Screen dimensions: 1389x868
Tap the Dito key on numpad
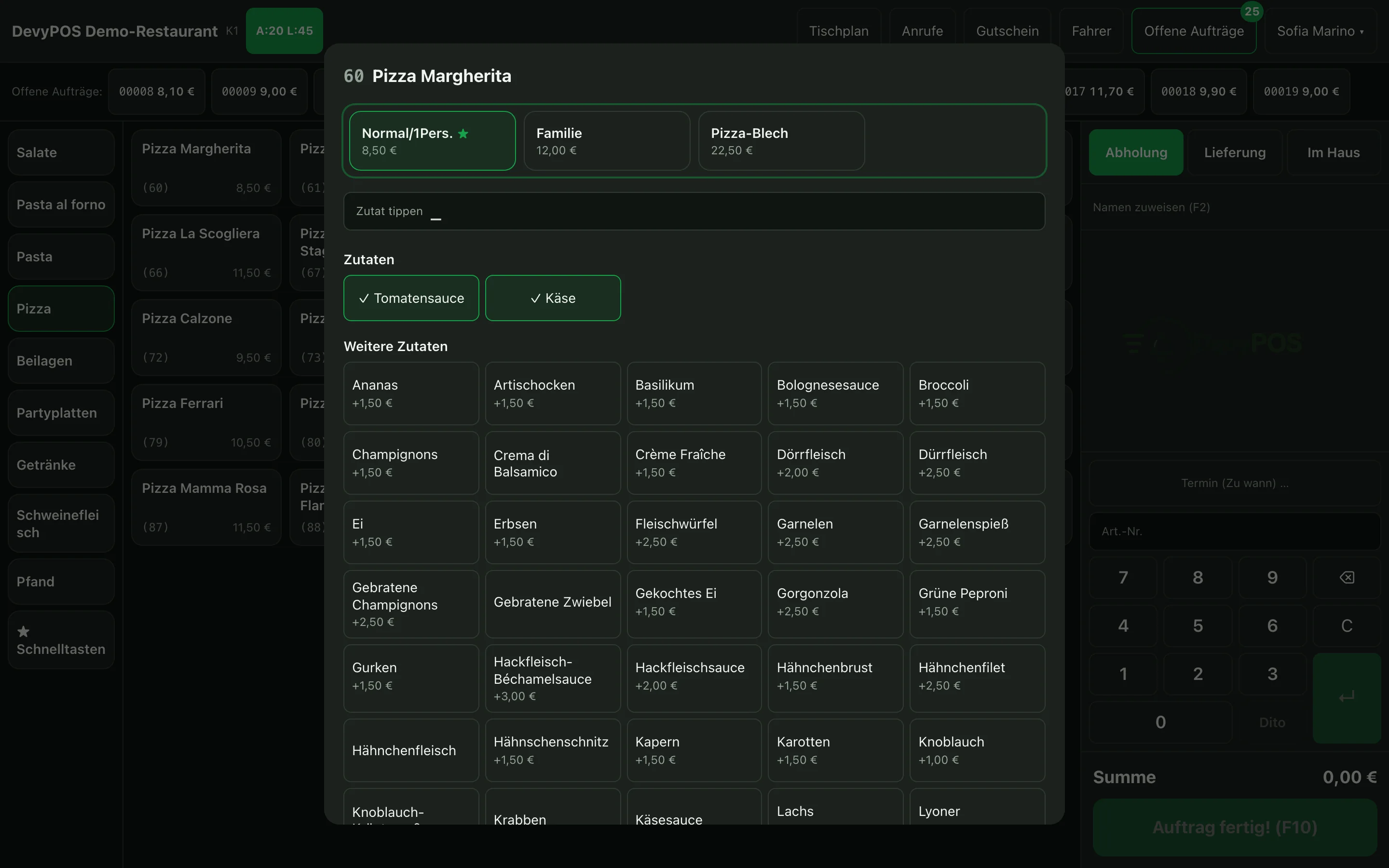[1272, 722]
